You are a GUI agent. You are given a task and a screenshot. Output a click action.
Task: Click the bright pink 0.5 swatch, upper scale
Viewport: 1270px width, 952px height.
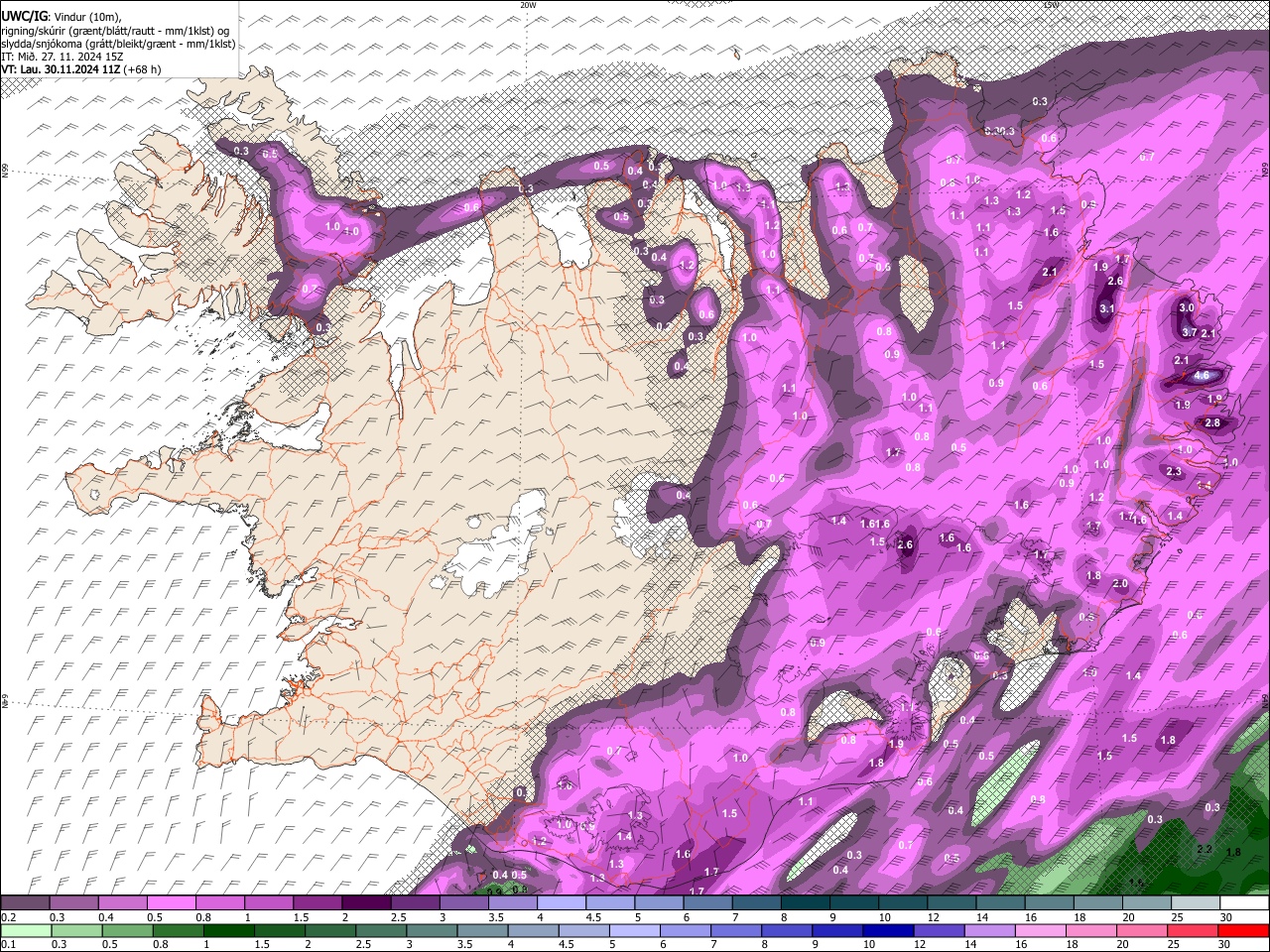(171, 902)
